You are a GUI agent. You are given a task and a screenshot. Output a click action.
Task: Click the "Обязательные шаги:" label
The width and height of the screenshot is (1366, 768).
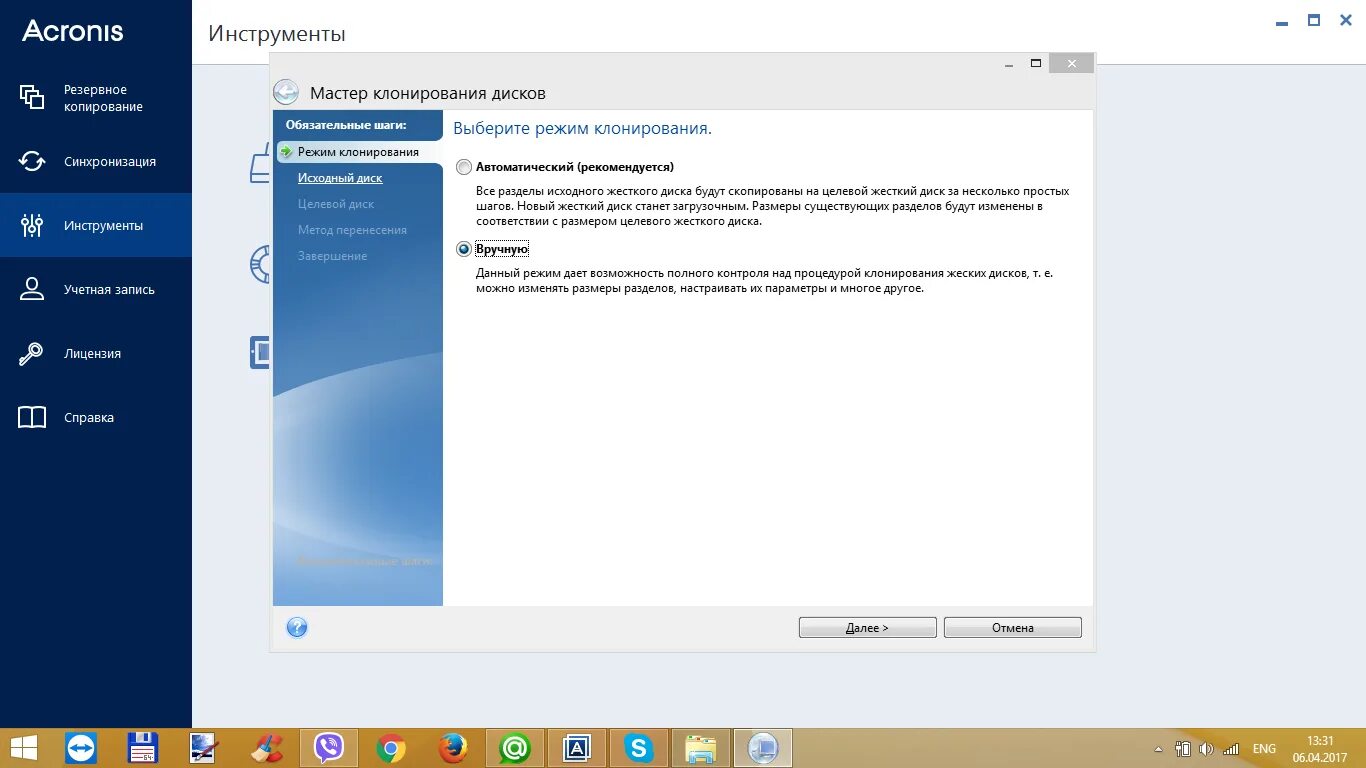346,125
